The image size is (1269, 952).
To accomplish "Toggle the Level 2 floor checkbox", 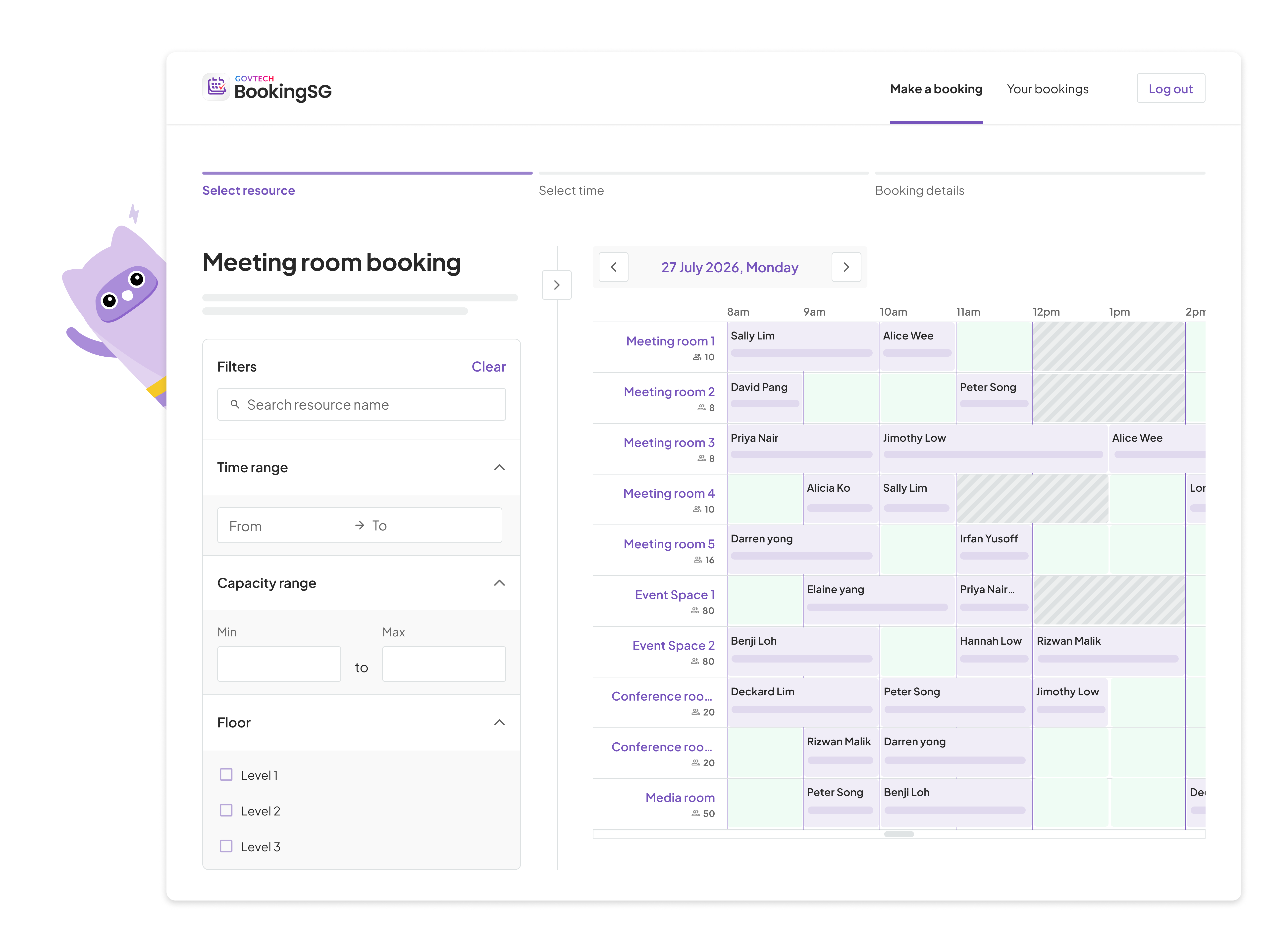I will tap(226, 810).
